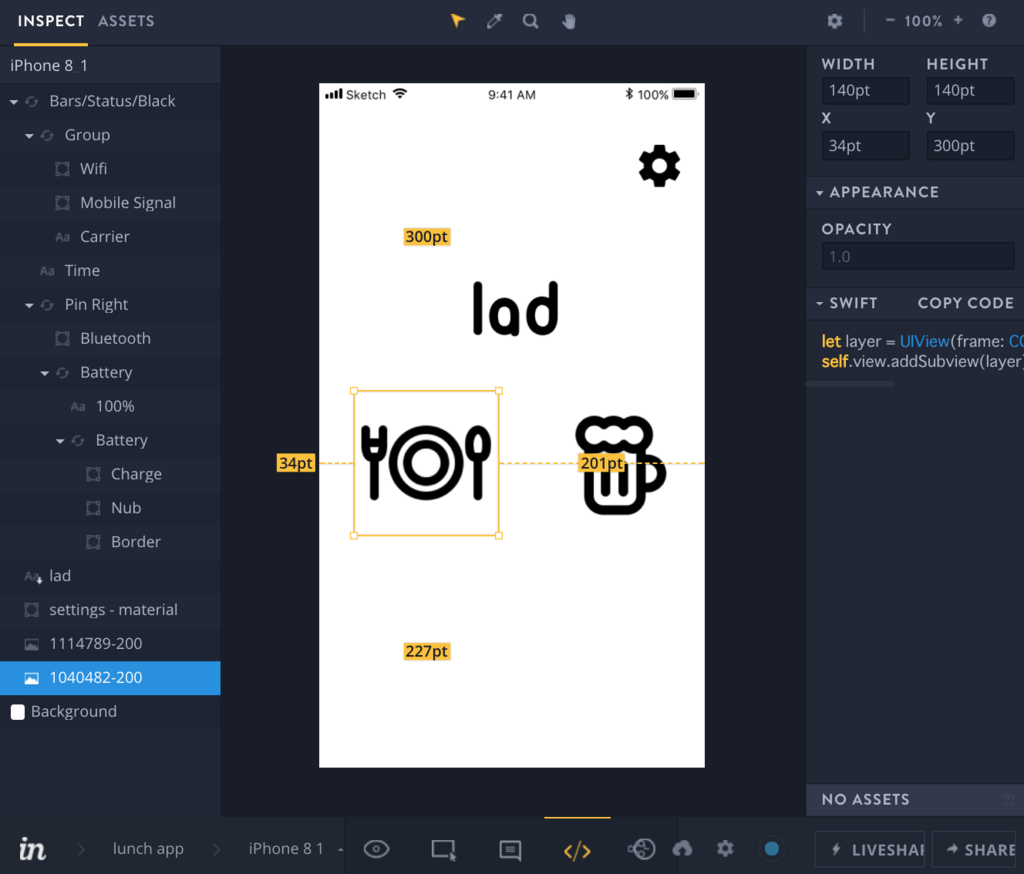Click the Background layer white swatch
Image resolution: width=1024 pixels, height=874 pixels.
click(x=18, y=712)
